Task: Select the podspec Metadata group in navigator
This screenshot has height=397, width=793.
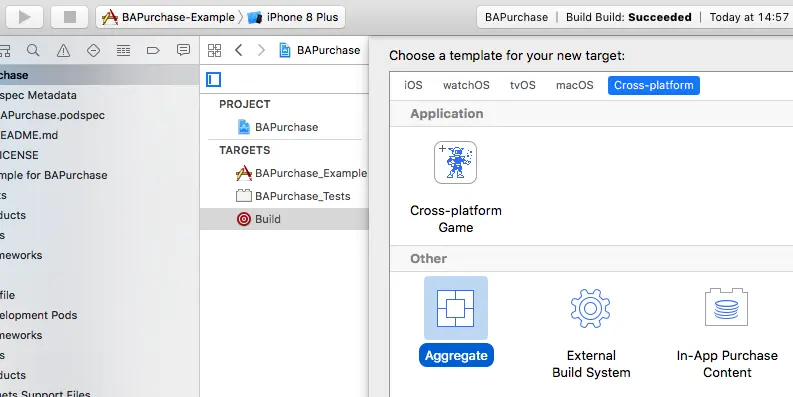Action: 38,95
